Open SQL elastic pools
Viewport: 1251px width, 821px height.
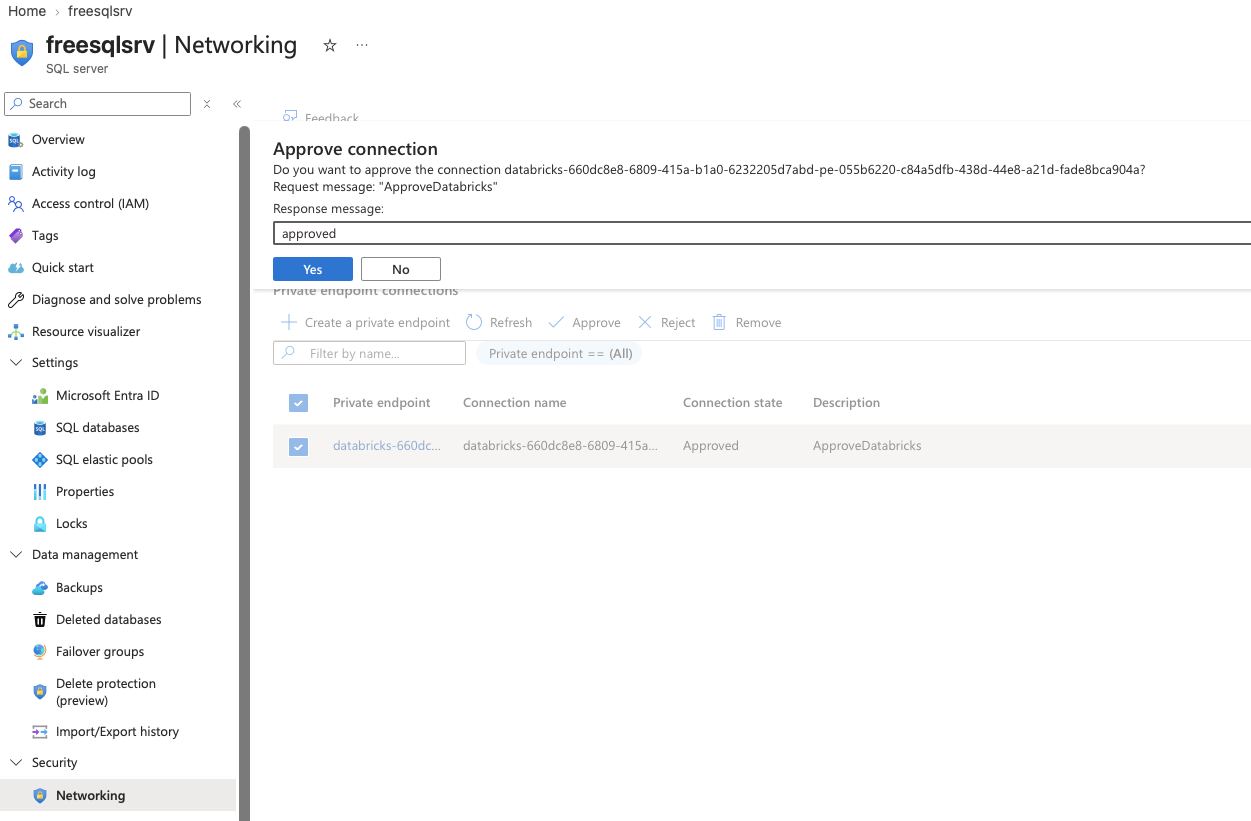click(104, 460)
